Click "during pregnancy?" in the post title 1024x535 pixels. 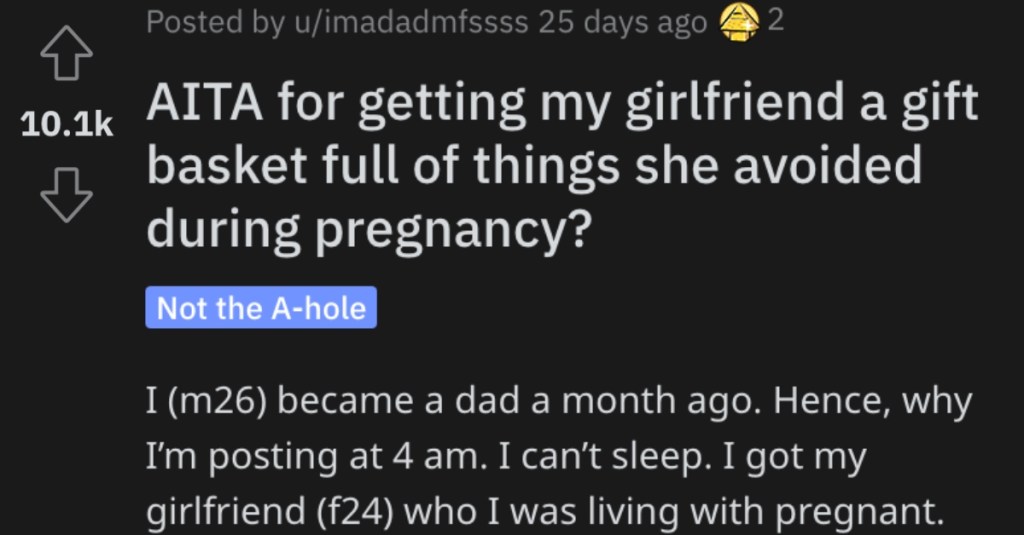pos(370,231)
